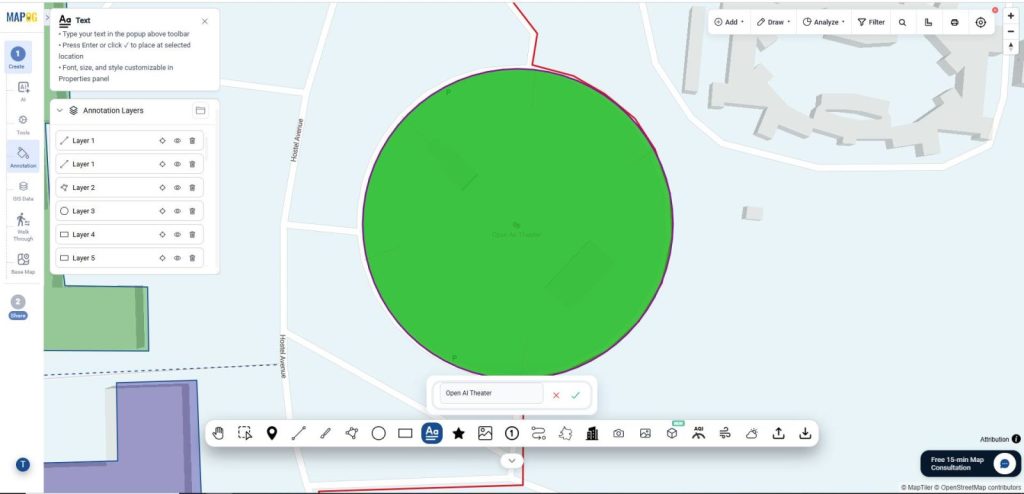Collapse bottom toolbar with down chevron
The image size is (1024, 494).
tap(511, 461)
